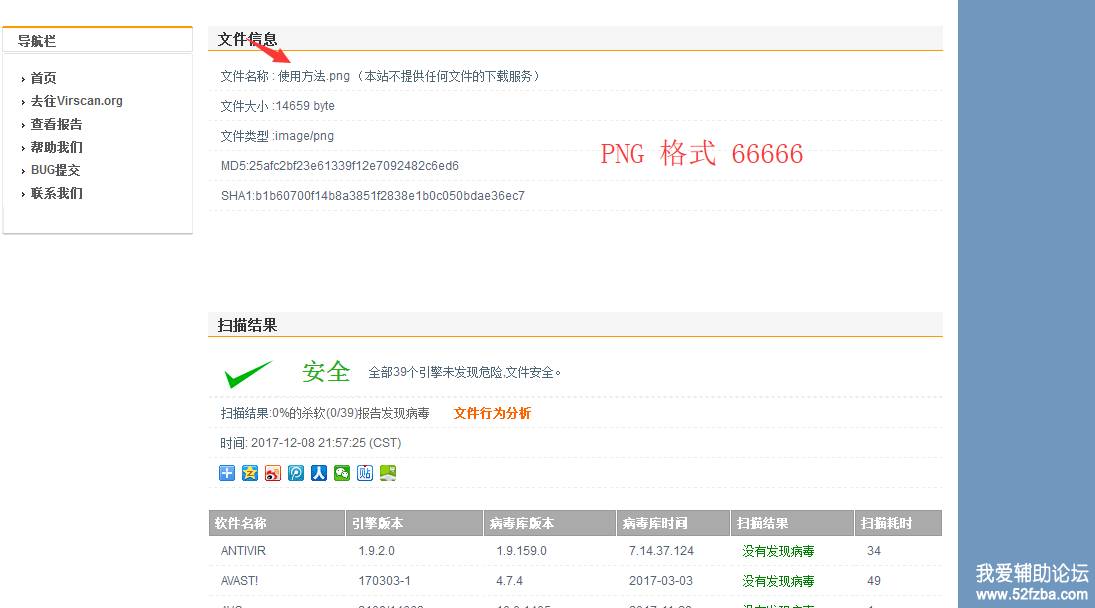Click the file type image/png line

pyautogui.click(x=277, y=136)
